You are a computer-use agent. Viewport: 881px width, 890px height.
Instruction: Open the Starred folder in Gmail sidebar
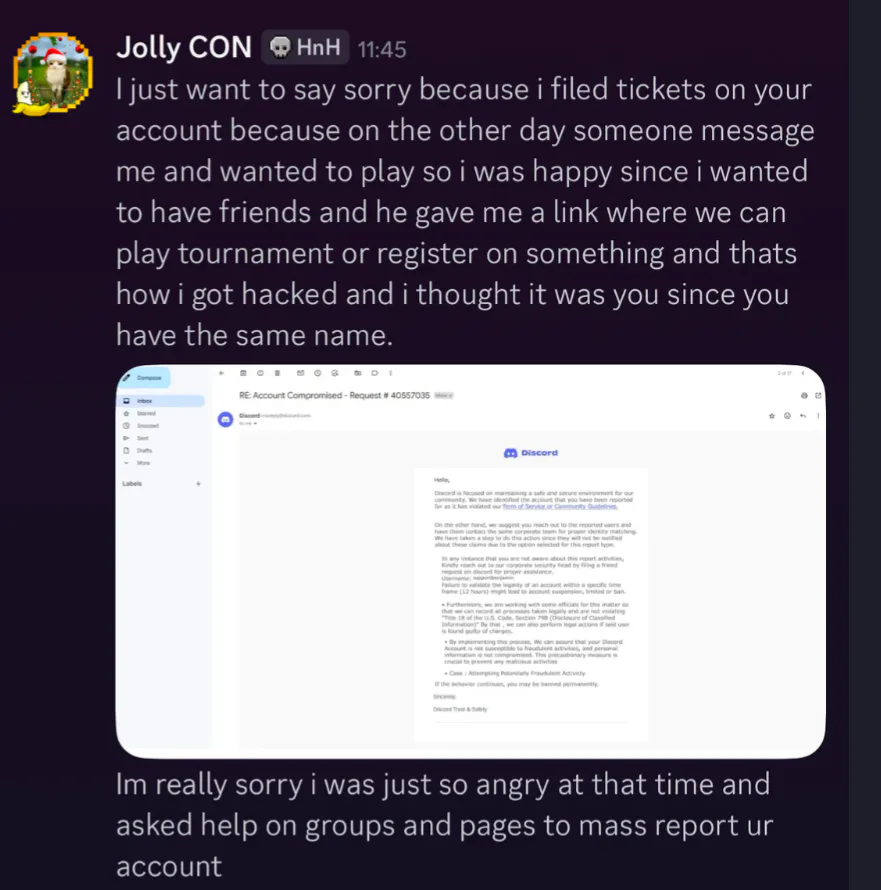(x=146, y=413)
